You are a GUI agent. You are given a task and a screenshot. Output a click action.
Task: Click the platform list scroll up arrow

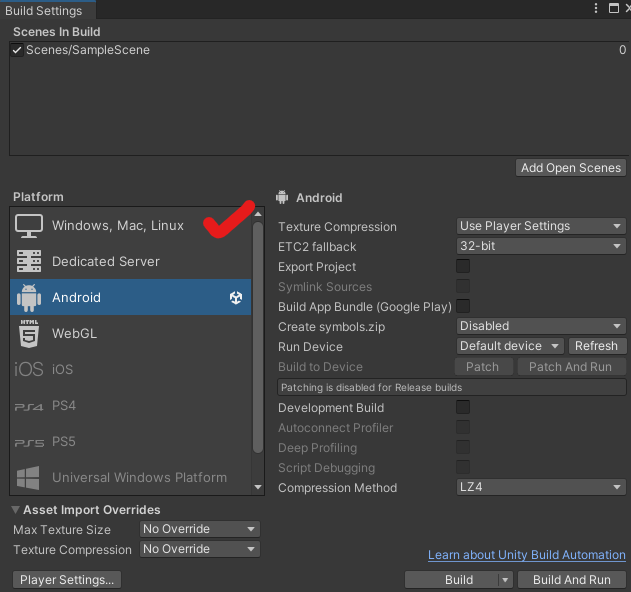click(258, 214)
